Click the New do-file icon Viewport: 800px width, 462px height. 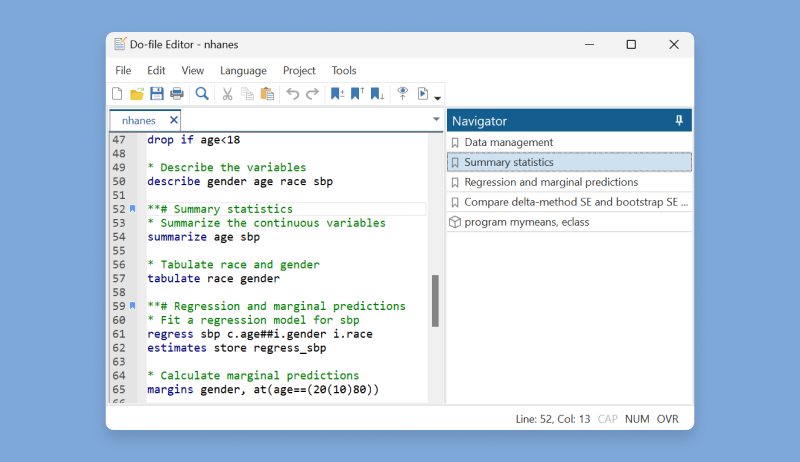pos(117,94)
